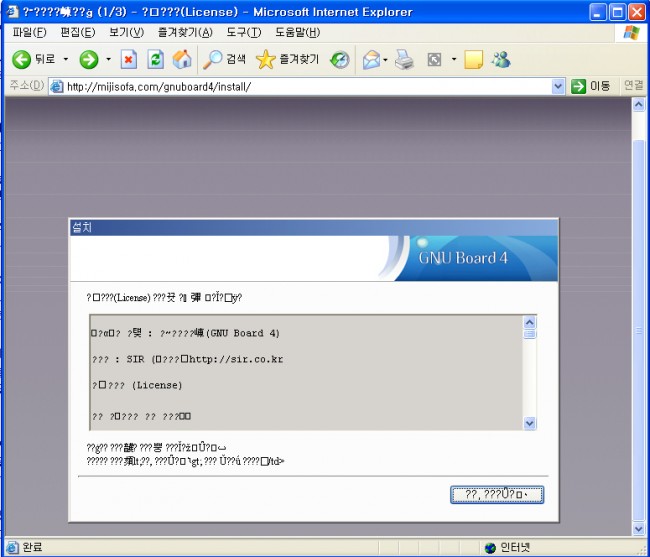This screenshot has width=650, height=557.
Task: Open the address bar URL dropdown
Action: [558, 86]
